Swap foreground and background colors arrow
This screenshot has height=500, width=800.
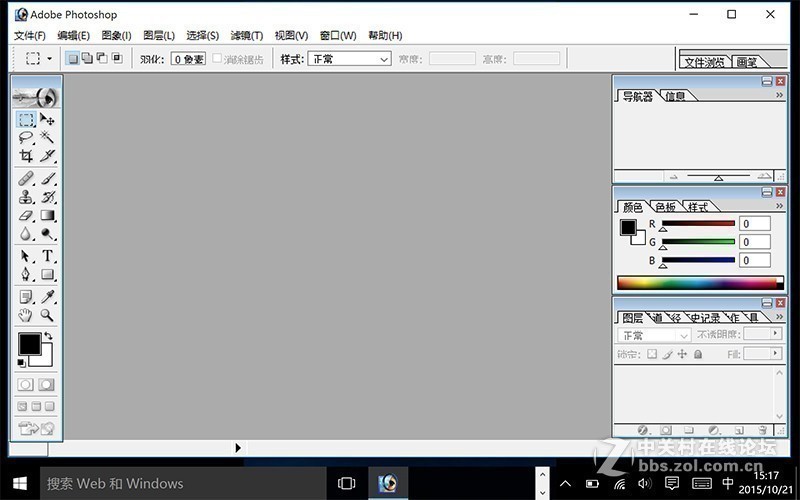click(x=48, y=336)
